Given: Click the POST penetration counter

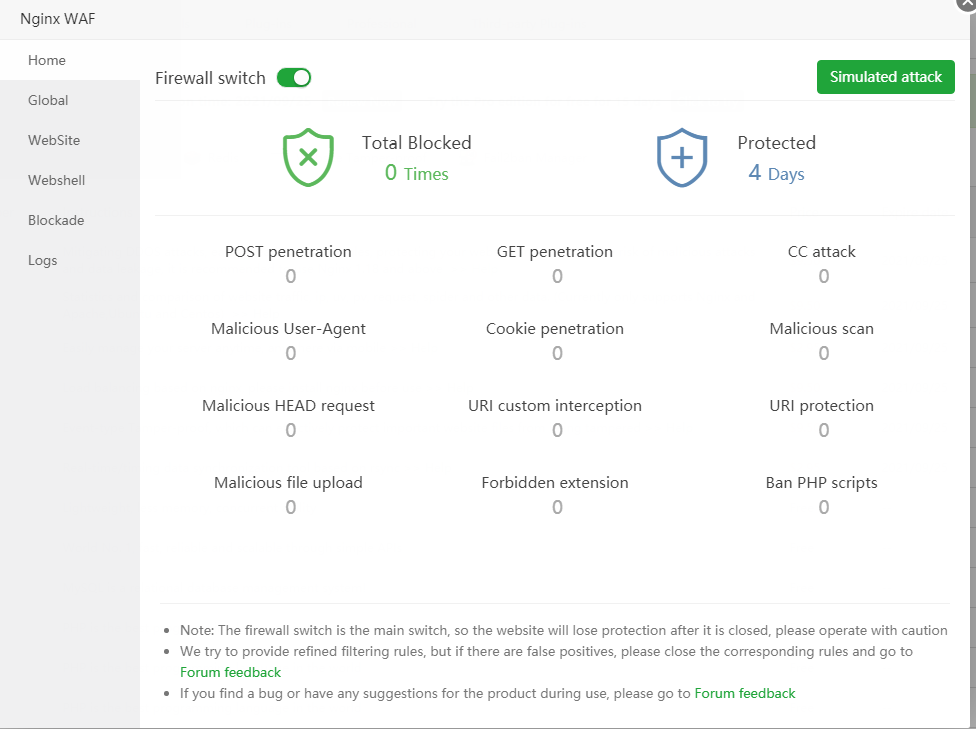Looking at the screenshot, I should pyautogui.click(x=290, y=276).
